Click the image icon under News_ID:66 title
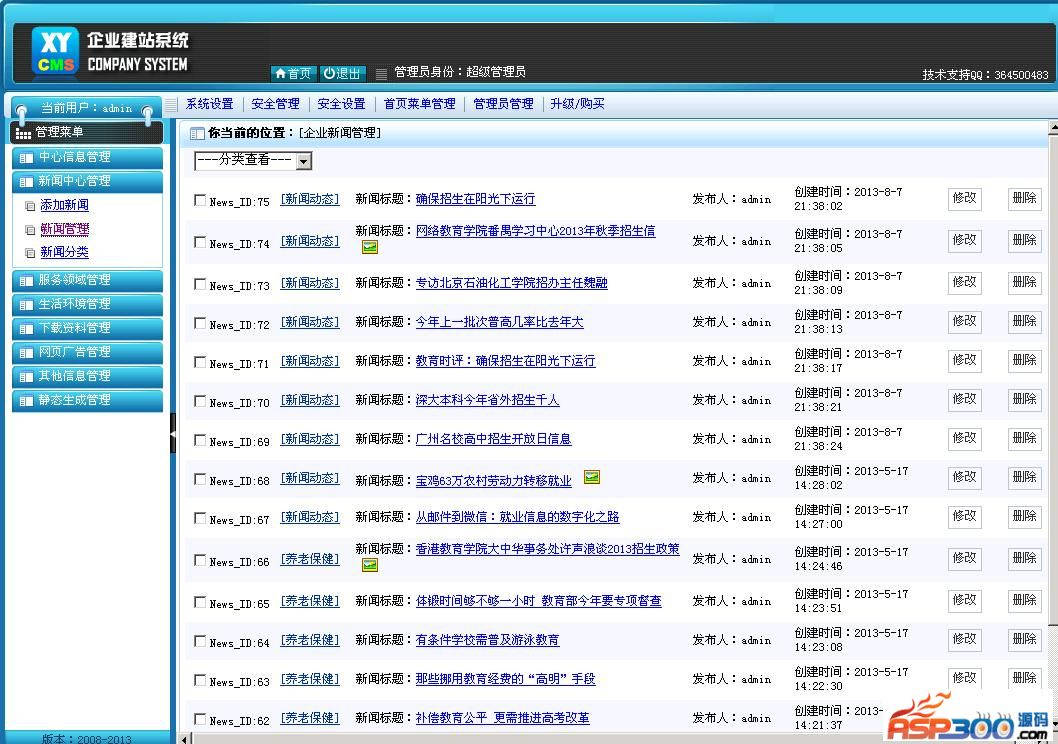The width and height of the screenshot is (1058, 744). 370,565
